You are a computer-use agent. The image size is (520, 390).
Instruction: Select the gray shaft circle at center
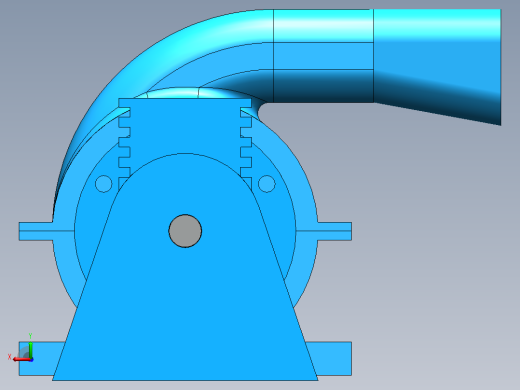pyautogui.click(x=185, y=231)
